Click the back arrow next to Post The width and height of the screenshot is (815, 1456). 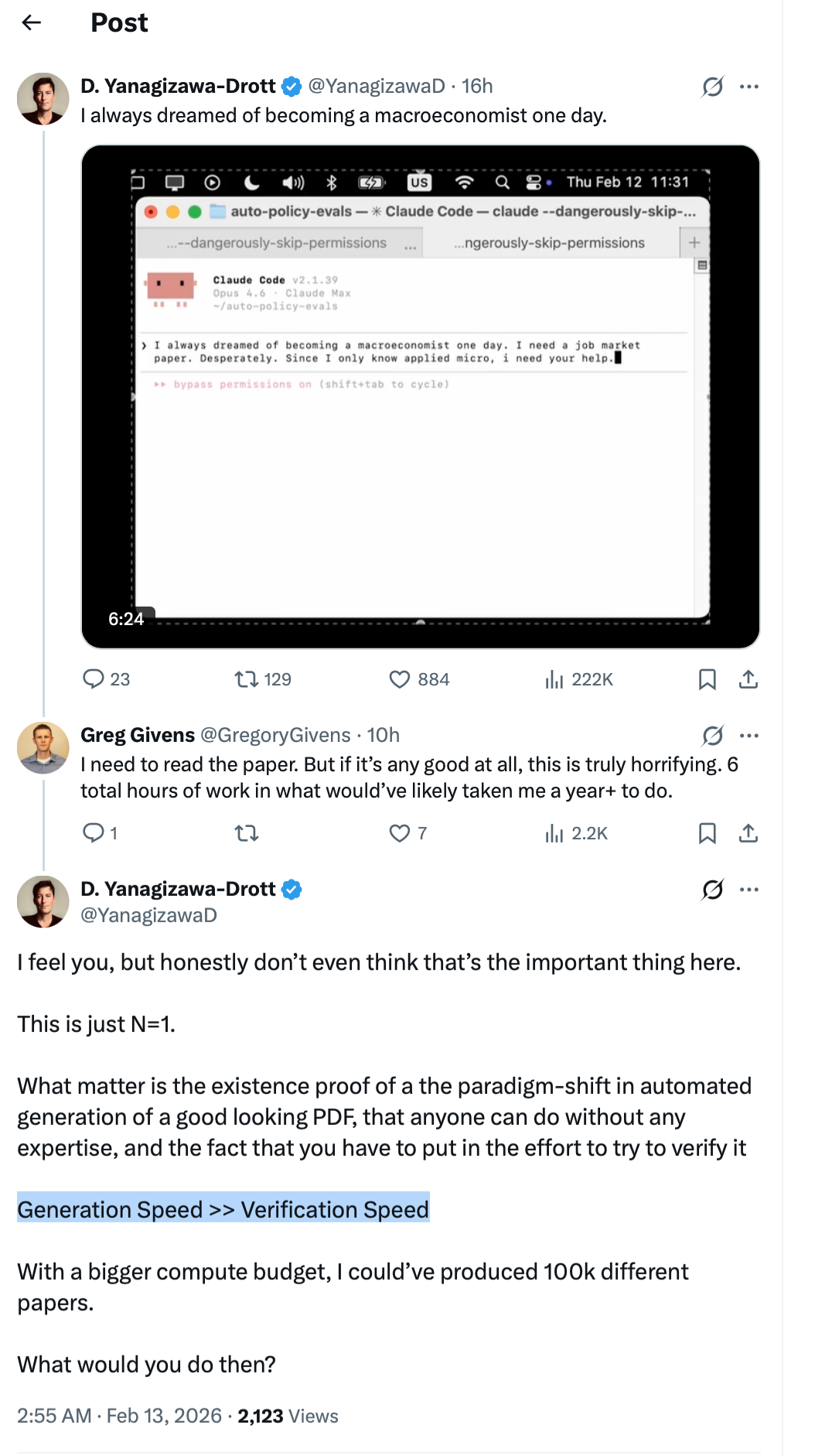[x=32, y=22]
